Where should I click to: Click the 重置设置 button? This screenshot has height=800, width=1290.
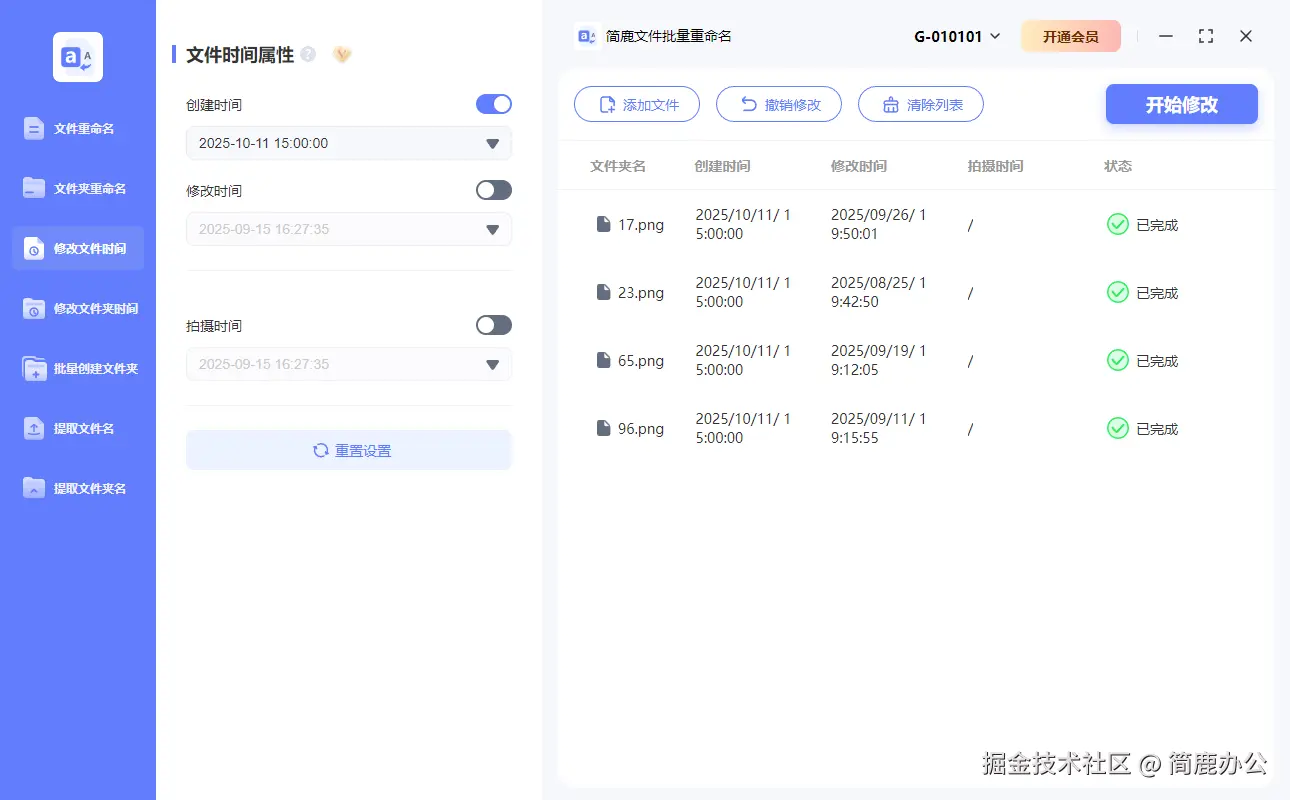coord(349,450)
